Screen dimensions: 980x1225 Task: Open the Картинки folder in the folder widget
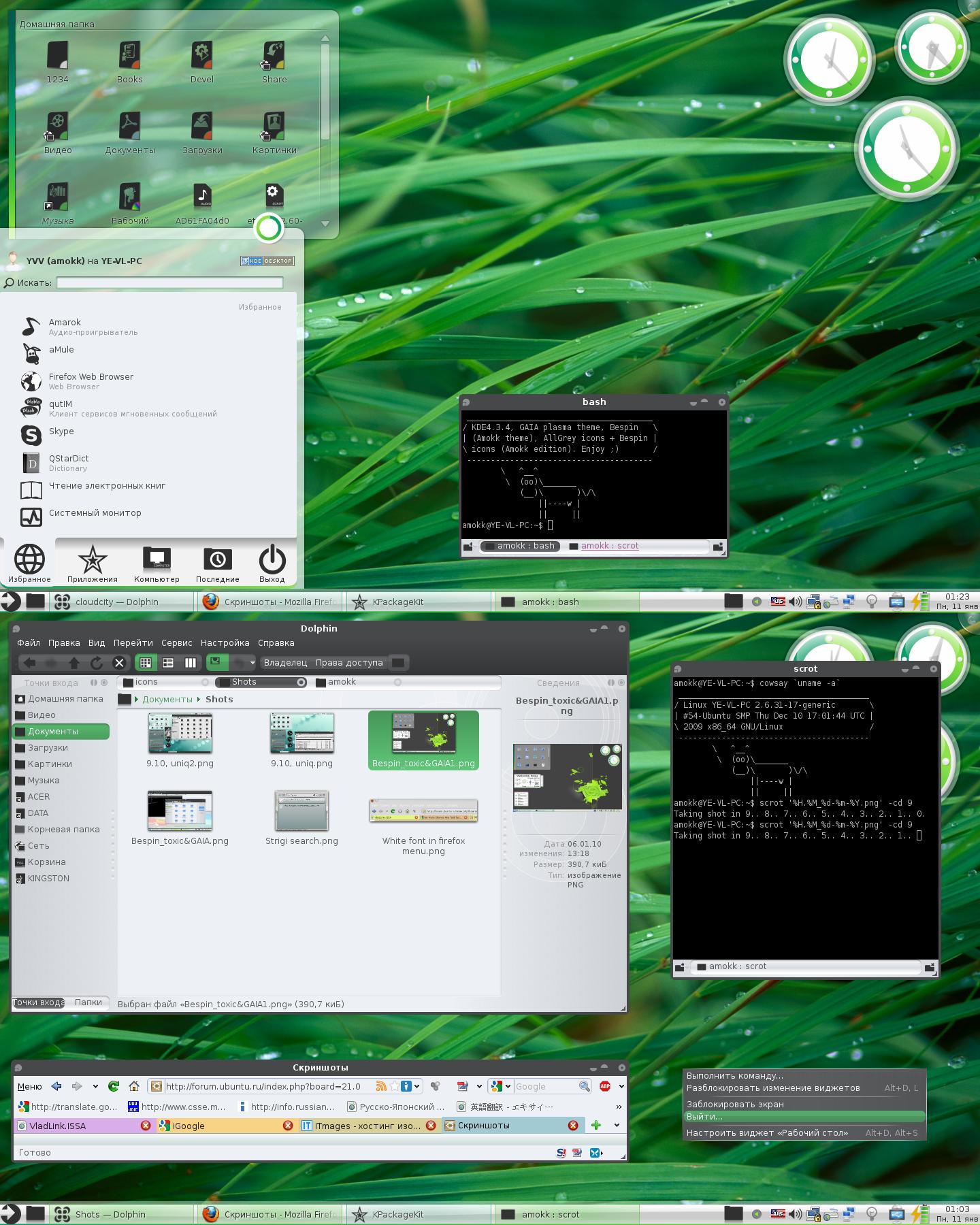pyautogui.click(x=274, y=133)
